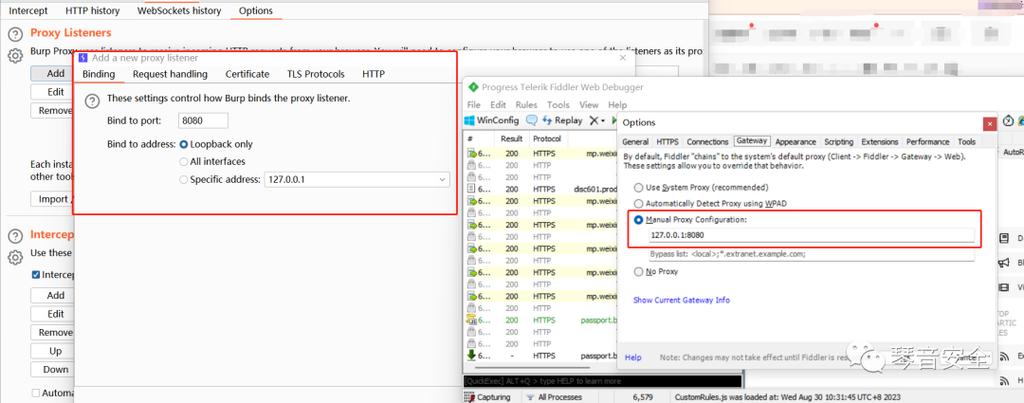
Task: Switch to the HTTPS tab in Fiddler Options
Action: 667,142
